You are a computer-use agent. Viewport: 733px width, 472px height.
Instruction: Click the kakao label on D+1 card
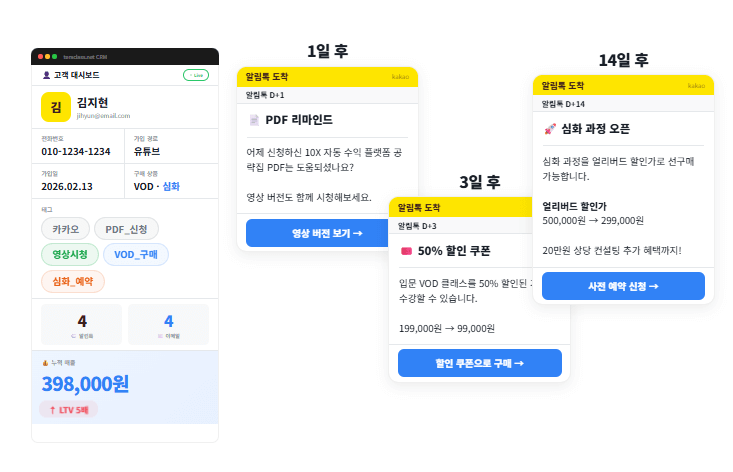click(x=400, y=76)
